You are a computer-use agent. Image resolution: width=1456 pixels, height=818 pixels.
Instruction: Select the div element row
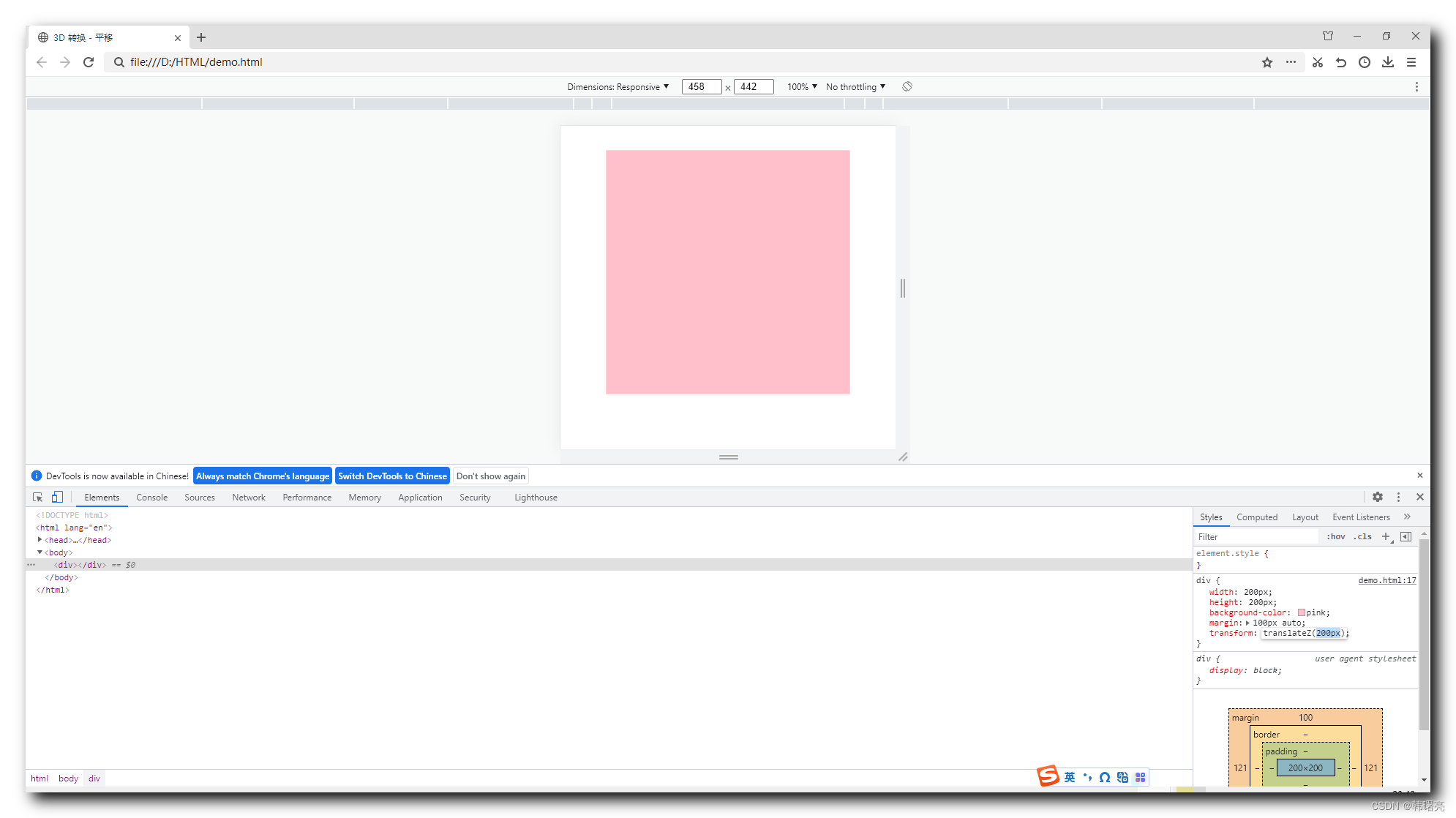coord(609,565)
